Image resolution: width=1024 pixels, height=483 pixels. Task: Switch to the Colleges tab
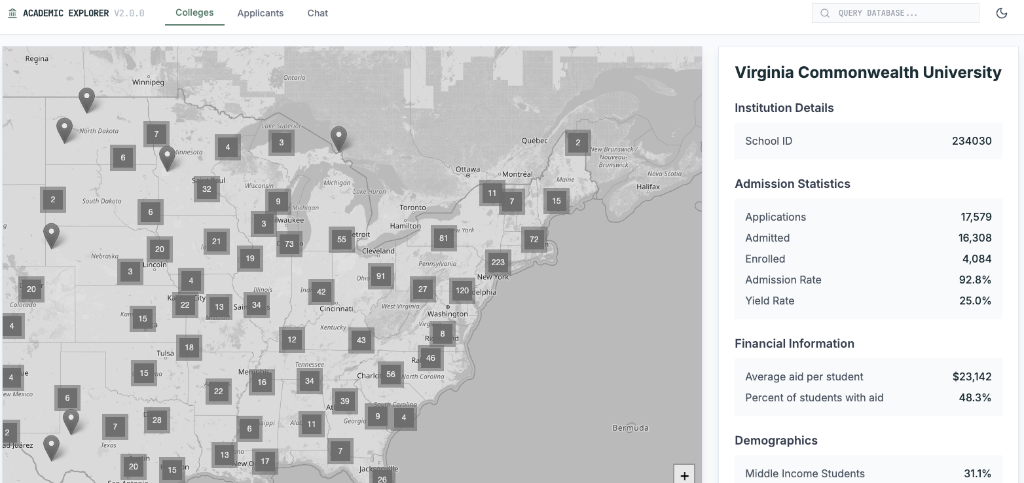[x=195, y=12]
